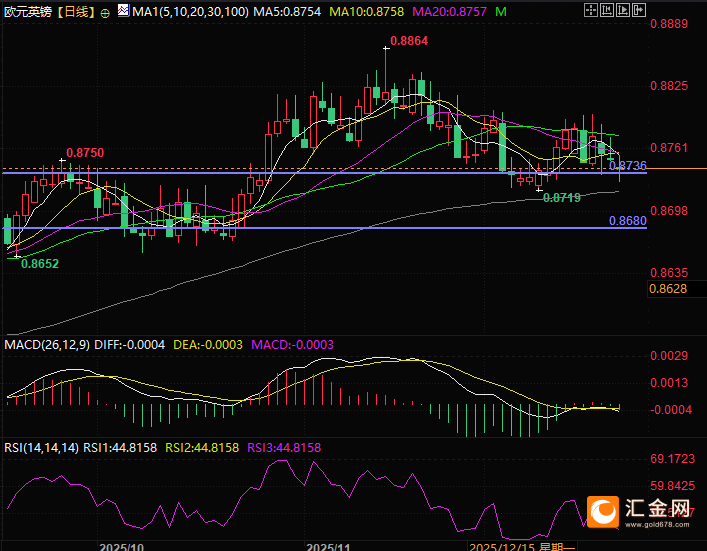The height and width of the screenshot is (551, 707).
Task: Click the orange 汇金网 logo icon
Action: pyautogui.click(x=603, y=511)
